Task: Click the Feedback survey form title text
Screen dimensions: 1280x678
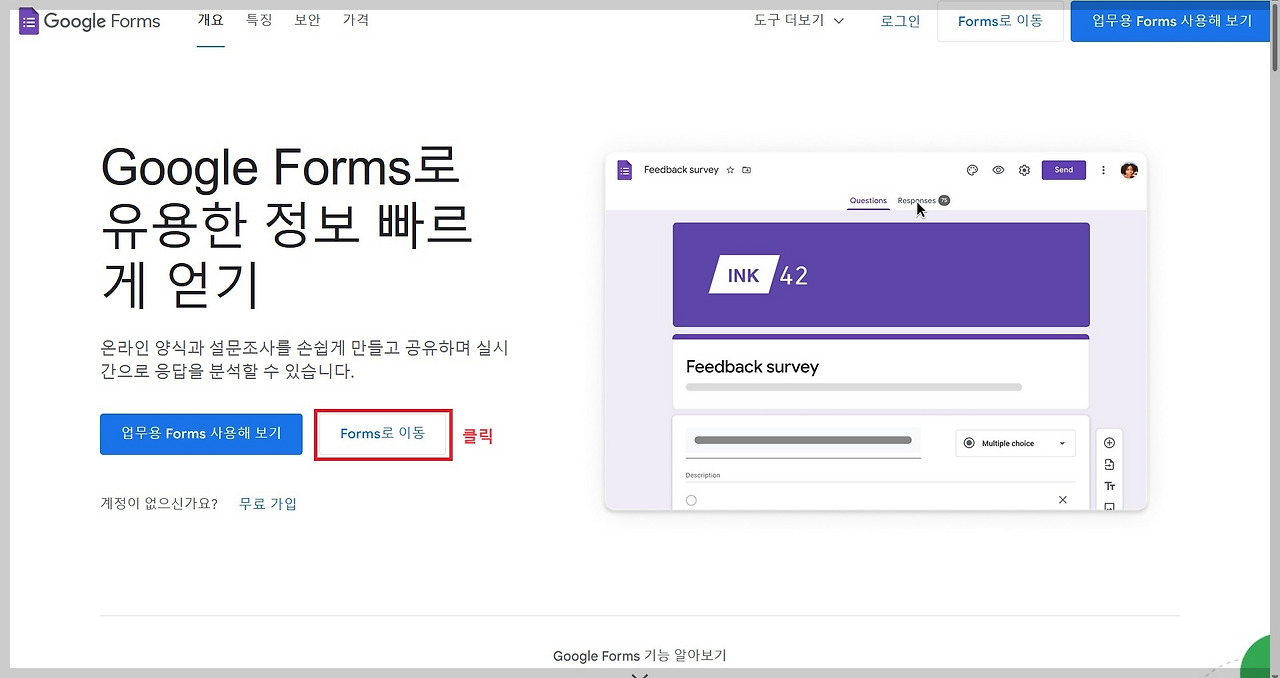Action: click(x=752, y=367)
